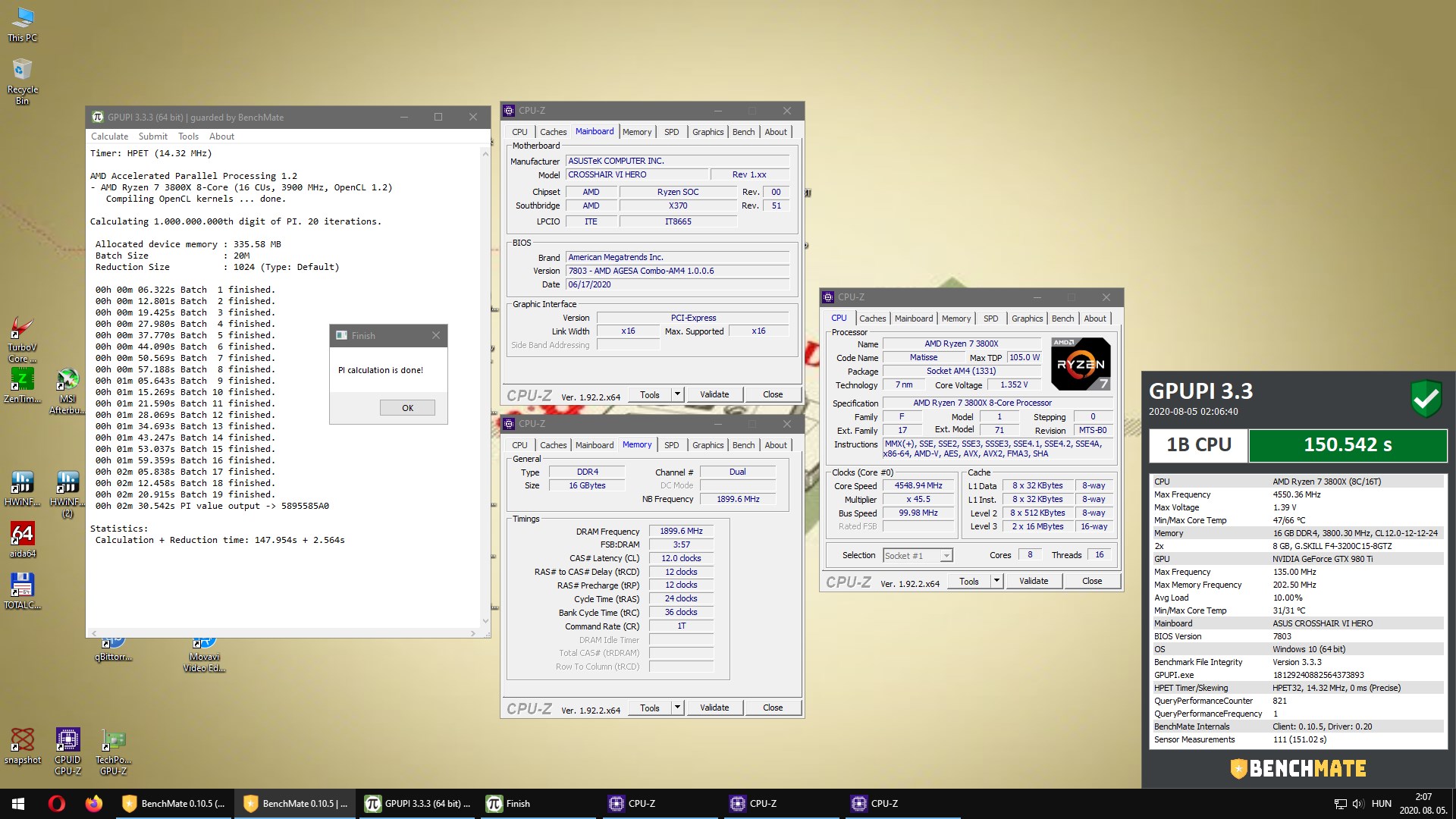Click HUN language indicator in tray

coord(1381,804)
